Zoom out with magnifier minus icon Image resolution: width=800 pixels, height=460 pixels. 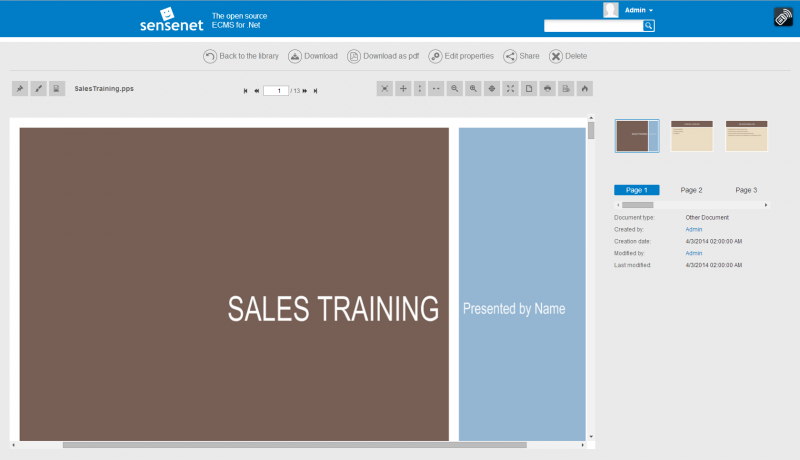click(x=455, y=89)
